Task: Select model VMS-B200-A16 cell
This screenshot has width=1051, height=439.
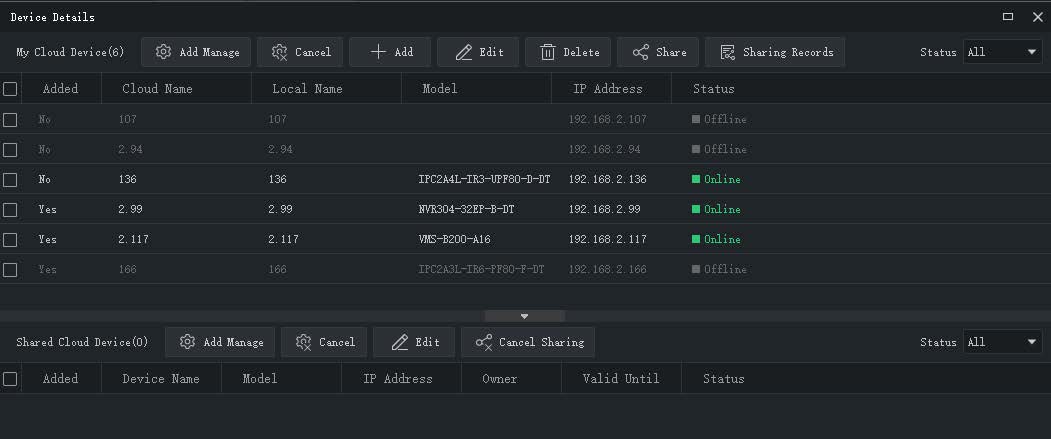Action: point(454,239)
